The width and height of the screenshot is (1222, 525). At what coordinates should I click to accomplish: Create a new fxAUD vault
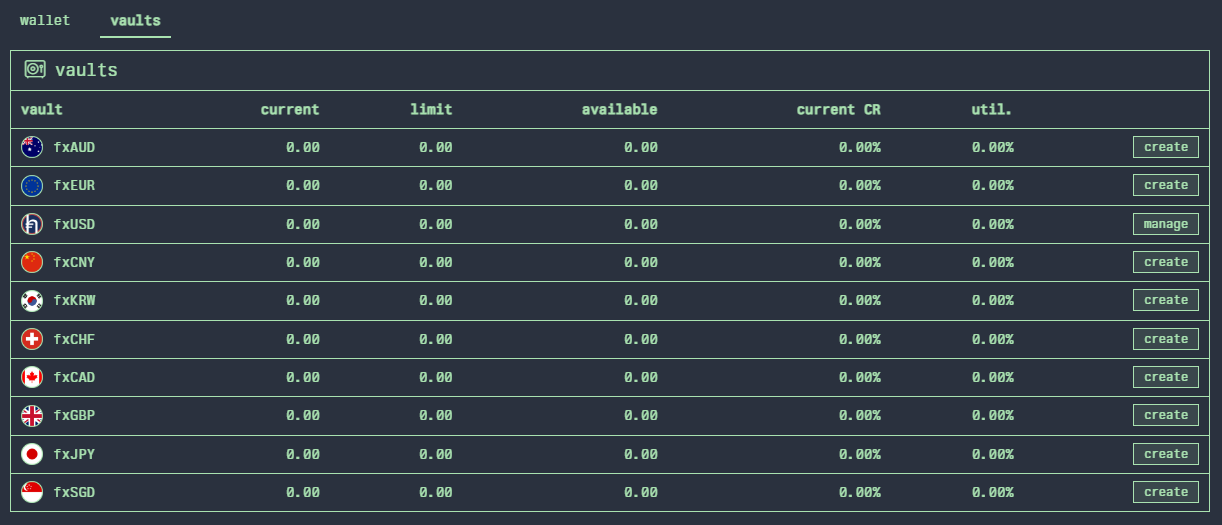1165,147
